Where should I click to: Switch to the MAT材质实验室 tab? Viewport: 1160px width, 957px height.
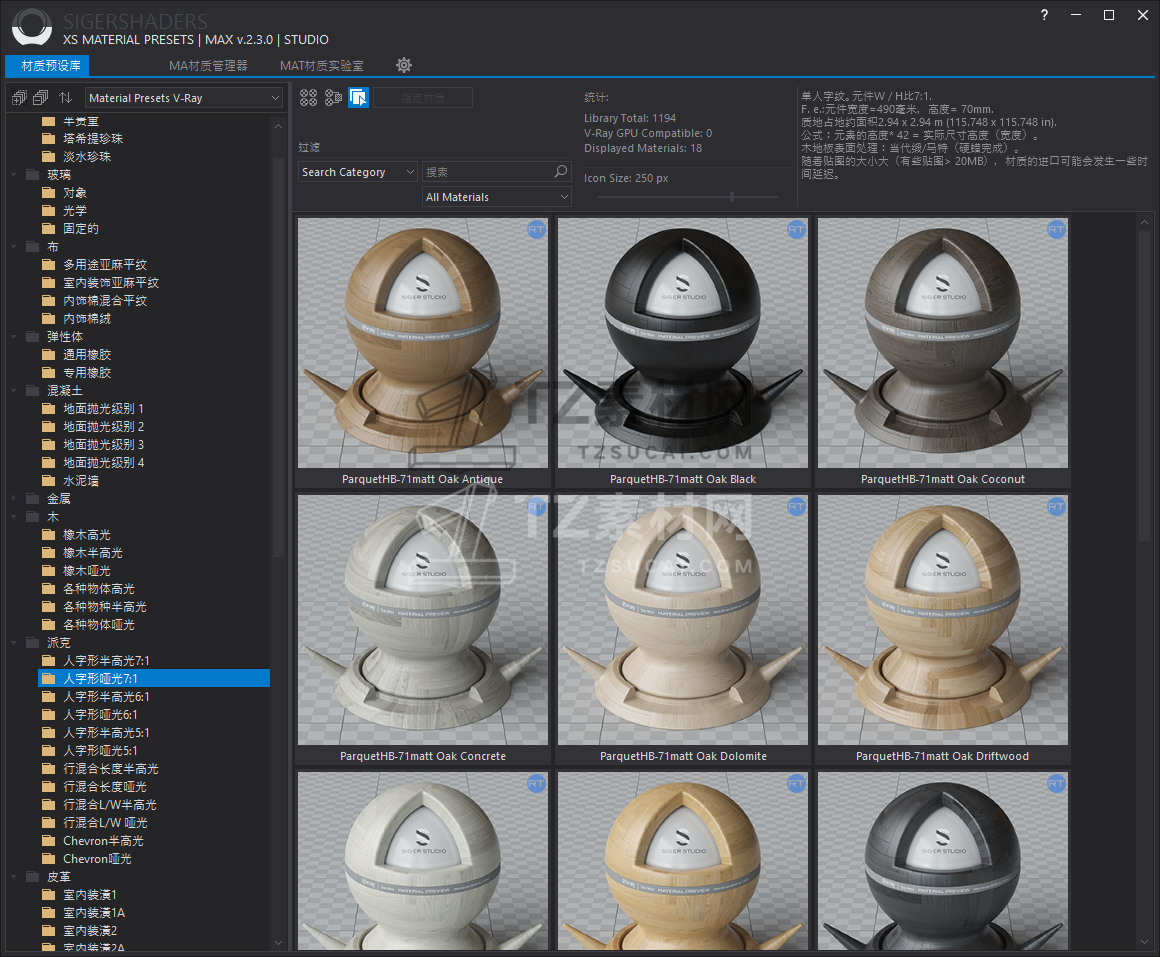pos(322,66)
